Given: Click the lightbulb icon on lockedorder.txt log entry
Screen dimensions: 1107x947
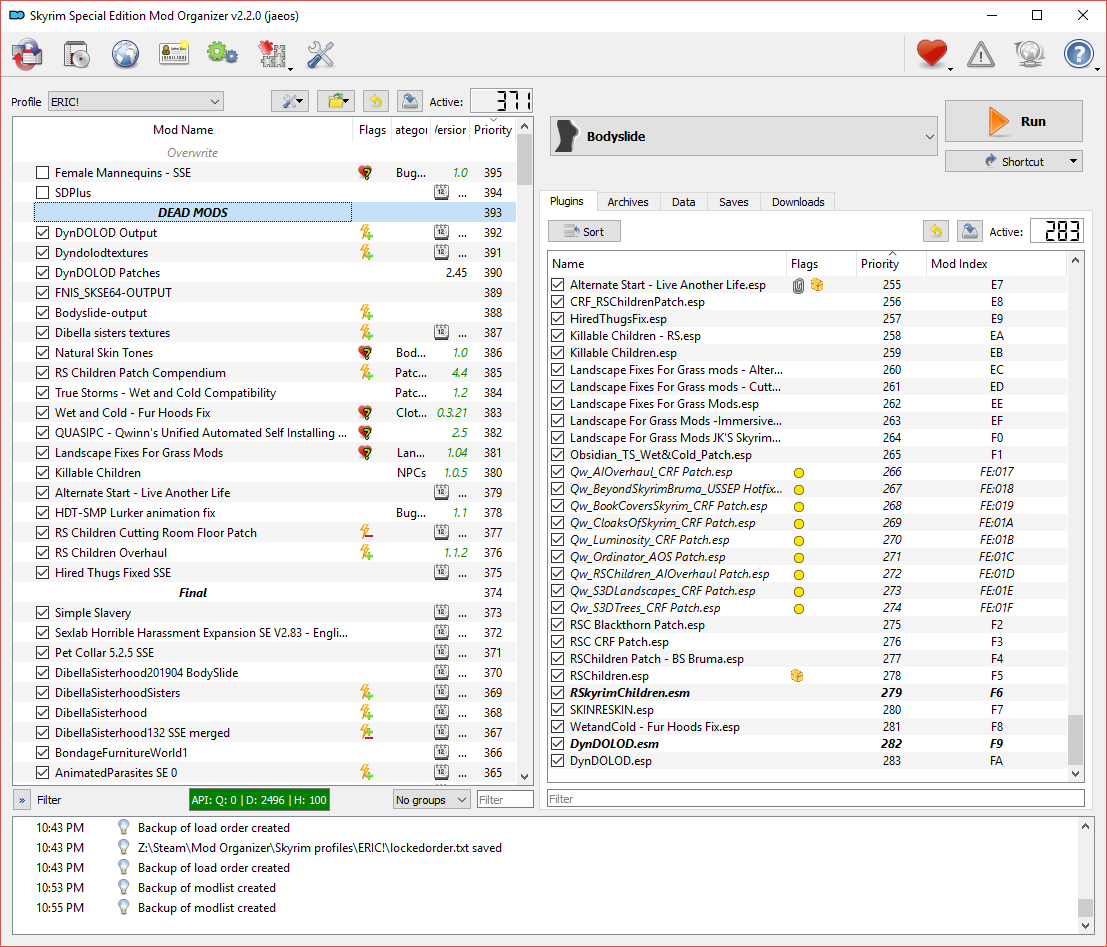Looking at the screenshot, I should 124,847.
